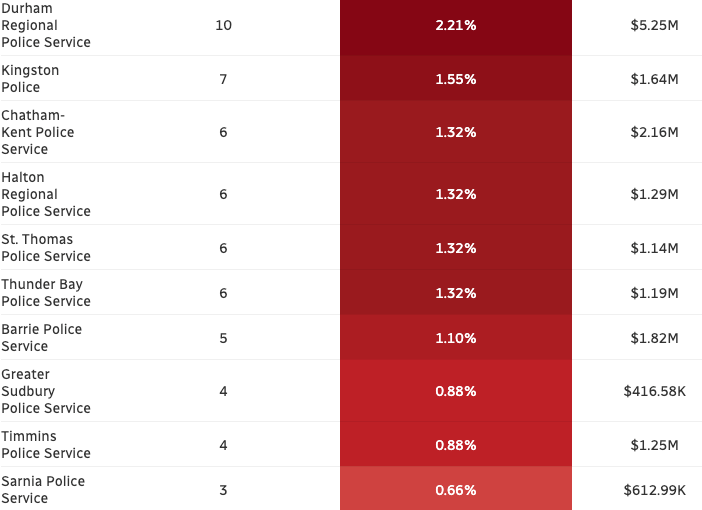The image size is (702, 510).
Task: Click the $2.16M amount
Action: (654, 132)
